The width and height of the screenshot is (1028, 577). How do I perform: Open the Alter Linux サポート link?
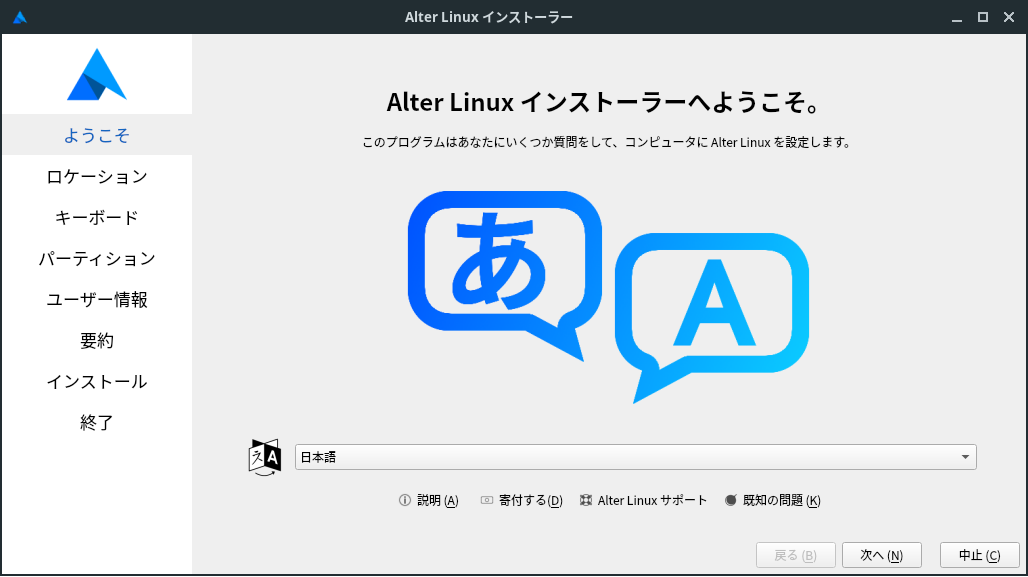pyautogui.click(x=644, y=500)
